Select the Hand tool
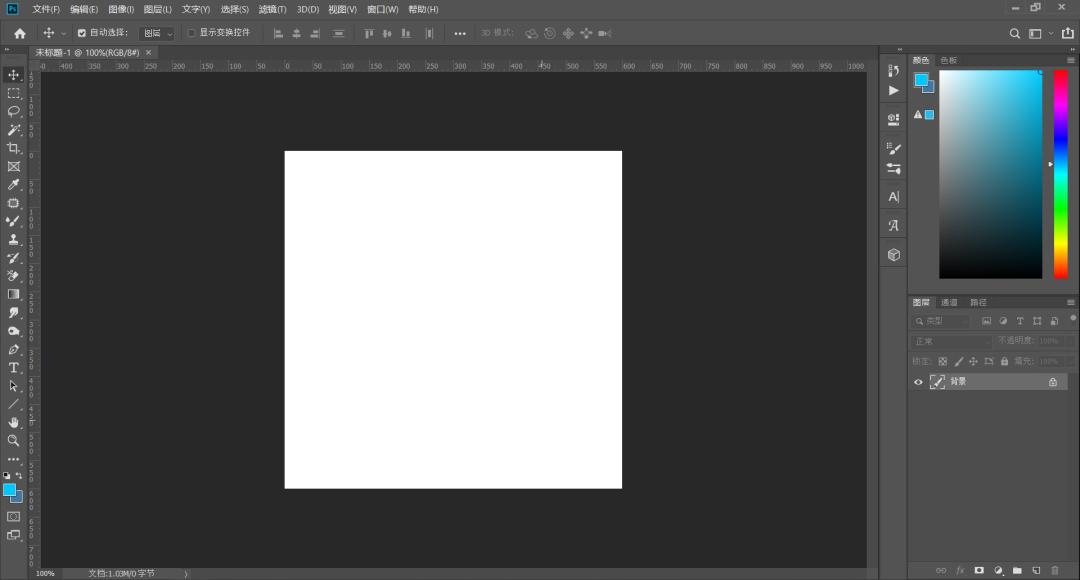The height and width of the screenshot is (580, 1080). point(13,422)
